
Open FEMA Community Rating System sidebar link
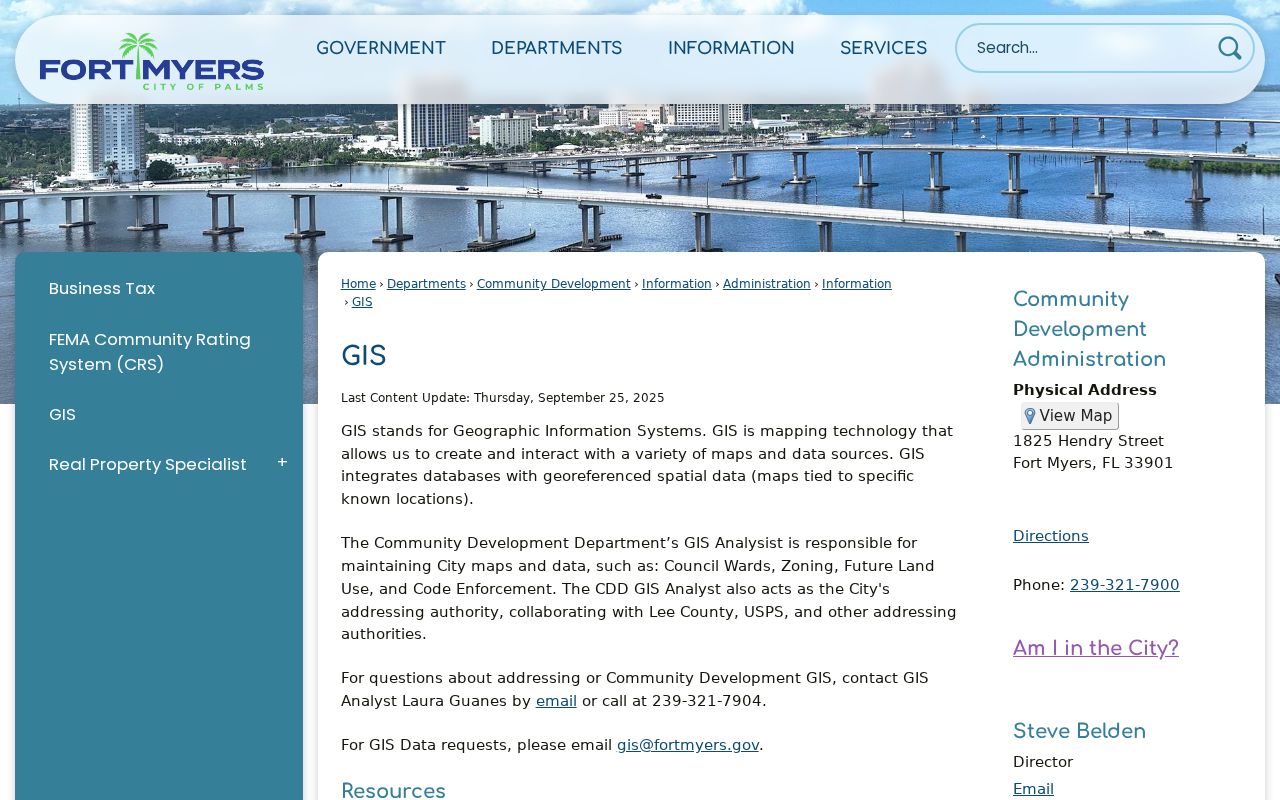[150, 352]
